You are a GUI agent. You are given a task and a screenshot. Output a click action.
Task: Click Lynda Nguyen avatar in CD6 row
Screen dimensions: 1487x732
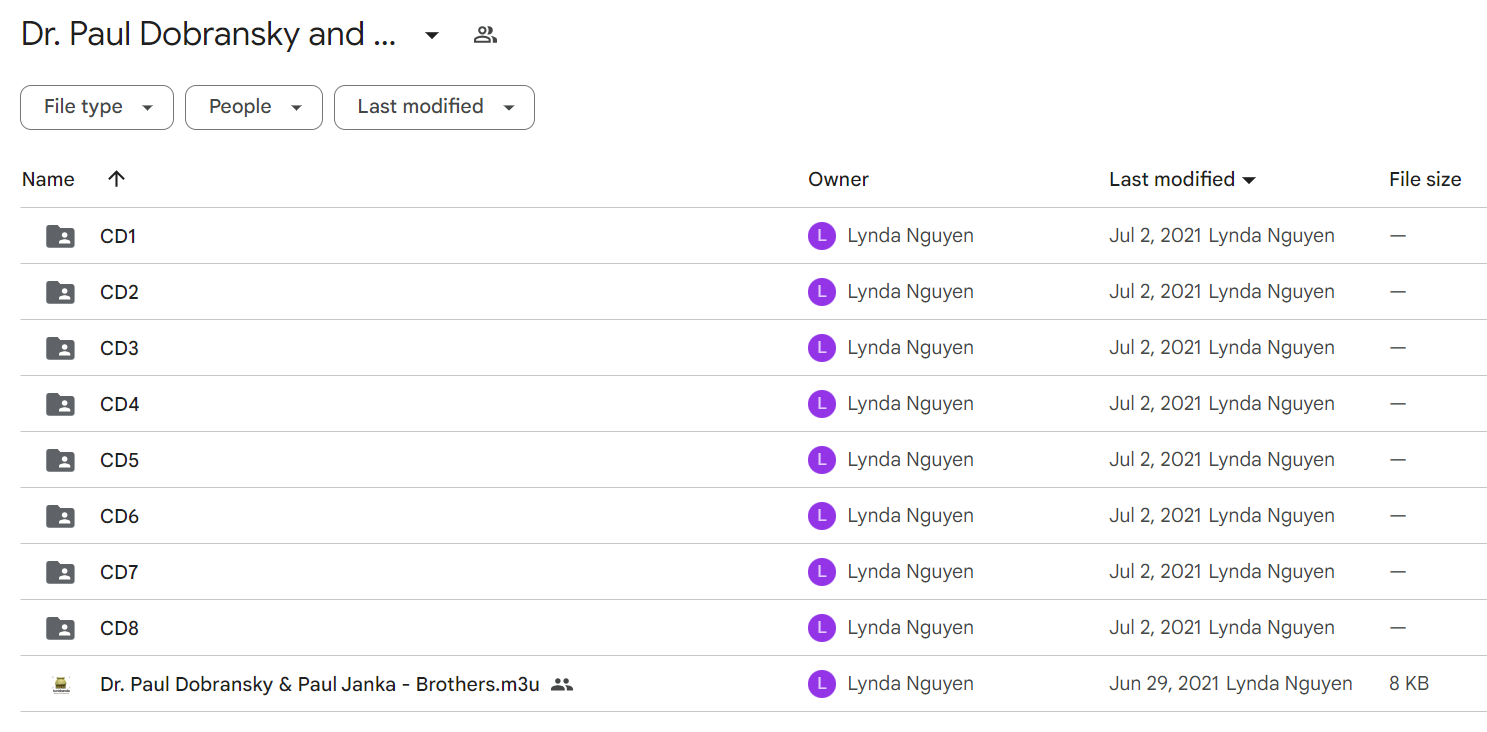coord(822,516)
